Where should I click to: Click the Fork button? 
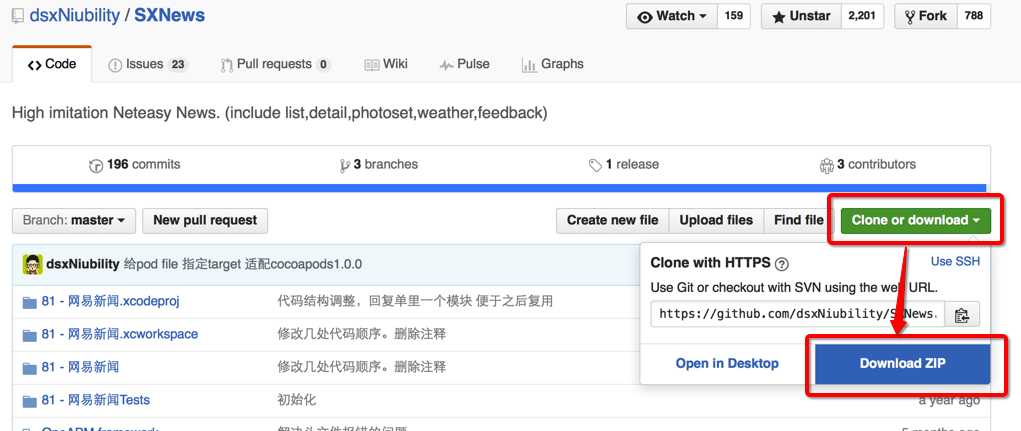[926, 16]
